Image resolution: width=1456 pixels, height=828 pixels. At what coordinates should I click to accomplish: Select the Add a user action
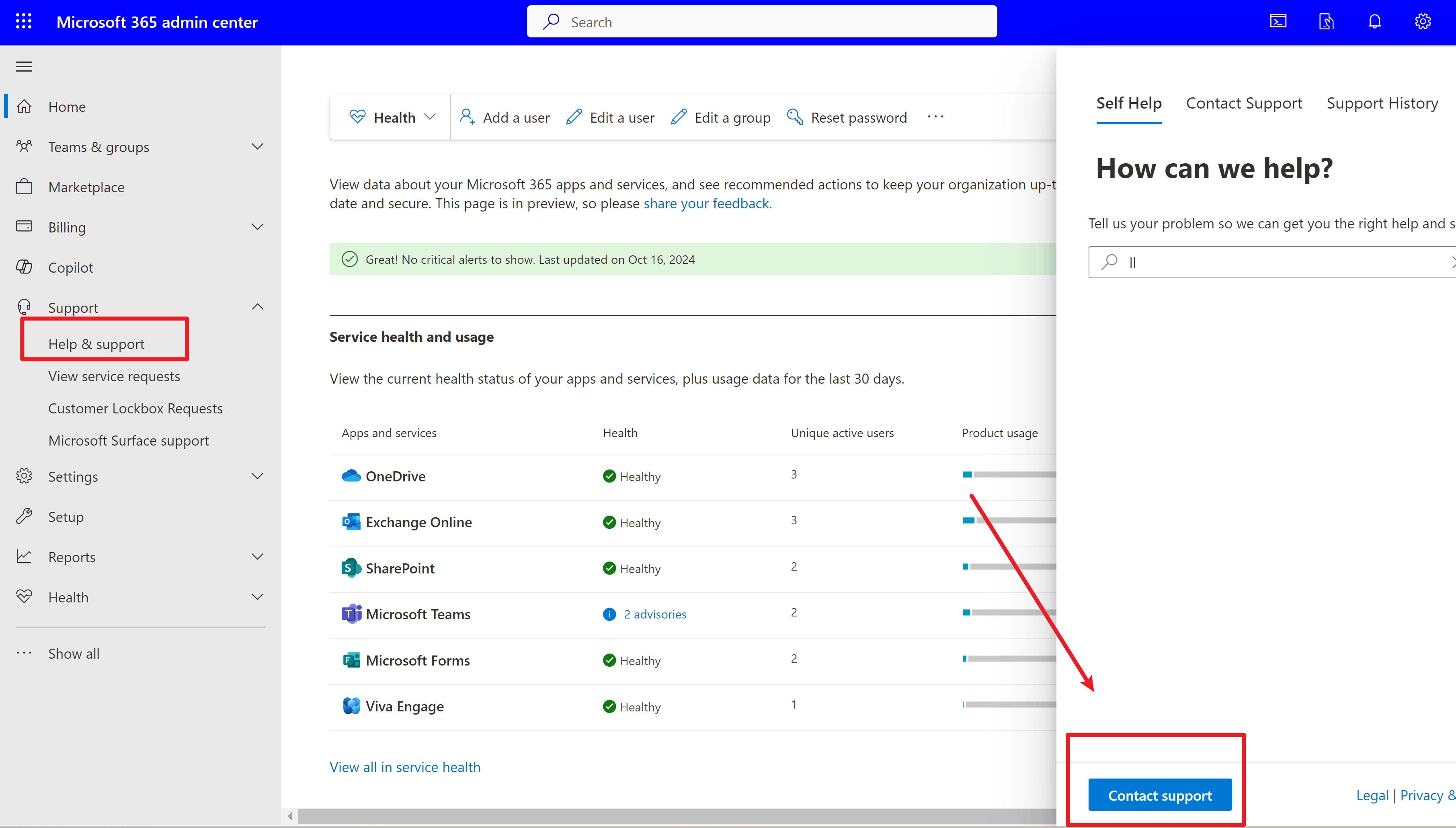[504, 117]
